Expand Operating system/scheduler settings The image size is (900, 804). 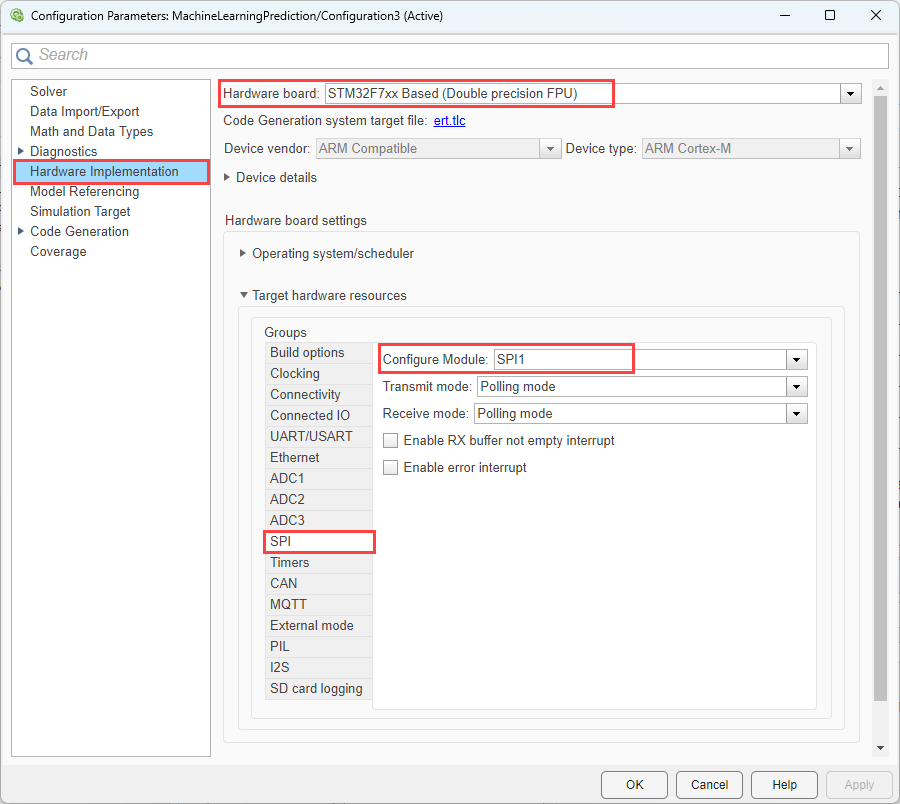(243, 253)
